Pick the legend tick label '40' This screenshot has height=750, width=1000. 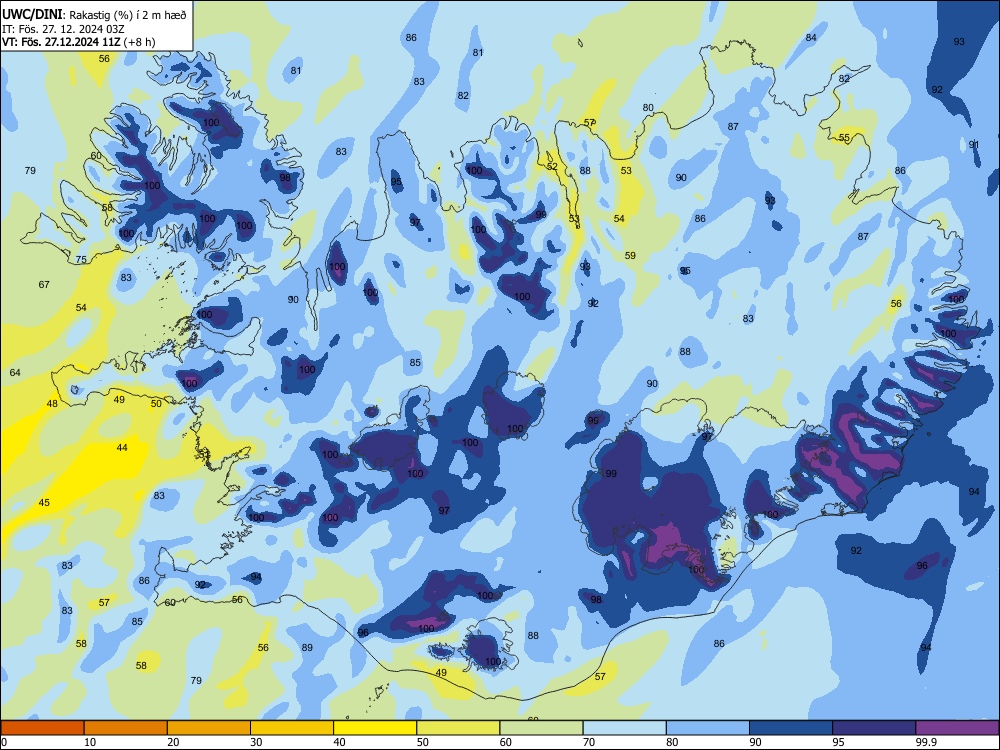339,742
